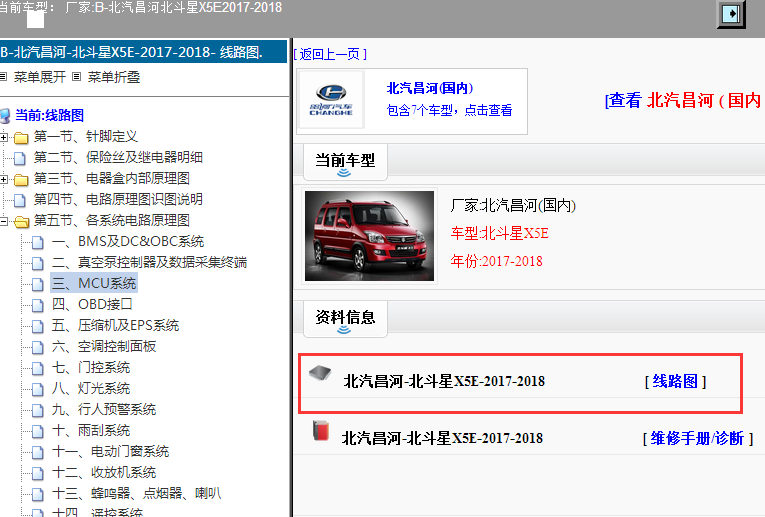The width and height of the screenshot is (765, 517).
Task: Select 一、BMS及DC&OBC系统
Action: point(128,241)
